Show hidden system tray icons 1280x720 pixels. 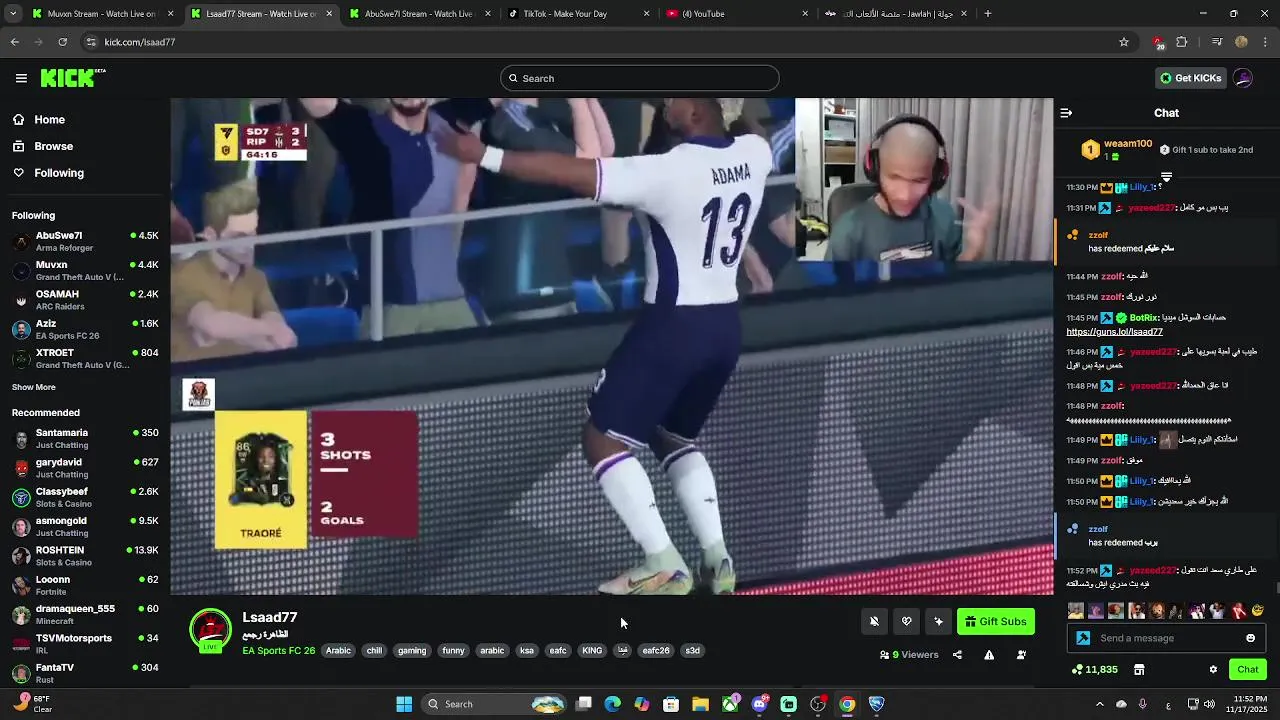(x=1100, y=704)
